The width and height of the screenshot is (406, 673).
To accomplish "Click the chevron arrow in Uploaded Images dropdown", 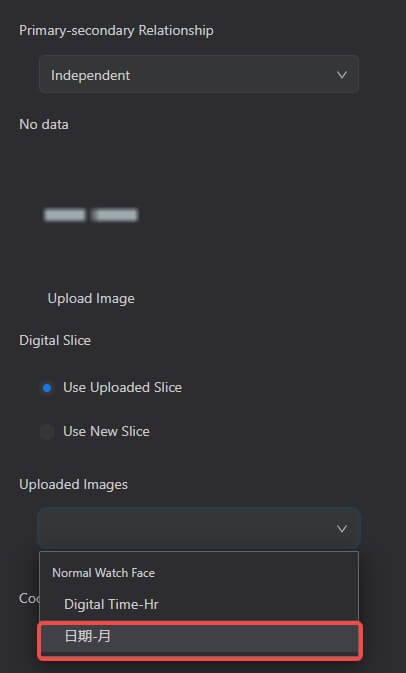I will click(x=342, y=529).
